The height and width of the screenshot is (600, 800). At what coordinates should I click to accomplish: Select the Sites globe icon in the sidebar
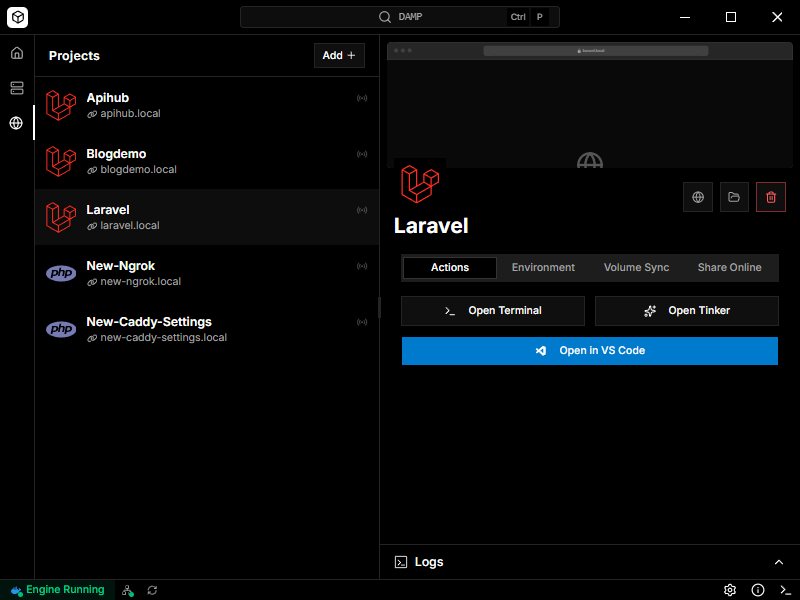pos(16,123)
